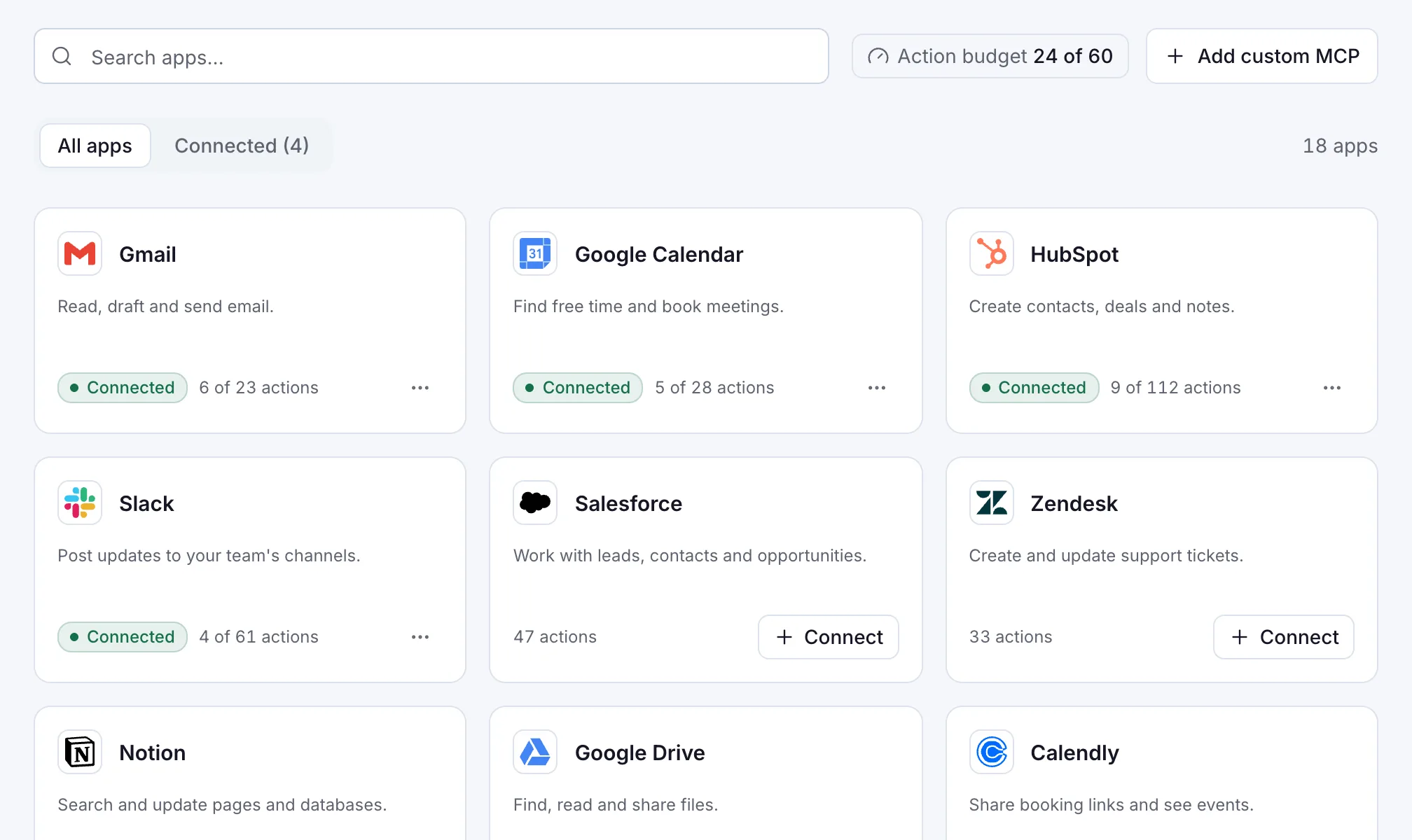Click the Calendly app icon

pyautogui.click(x=992, y=752)
